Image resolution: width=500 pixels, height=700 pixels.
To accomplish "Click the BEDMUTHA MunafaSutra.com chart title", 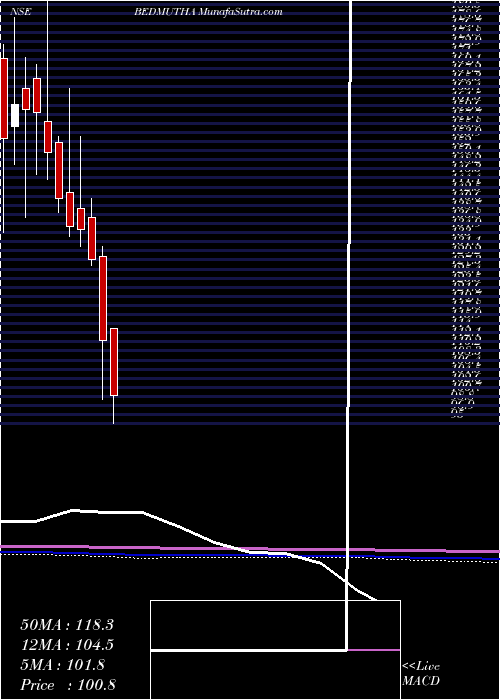I will [x=208, y=12].
